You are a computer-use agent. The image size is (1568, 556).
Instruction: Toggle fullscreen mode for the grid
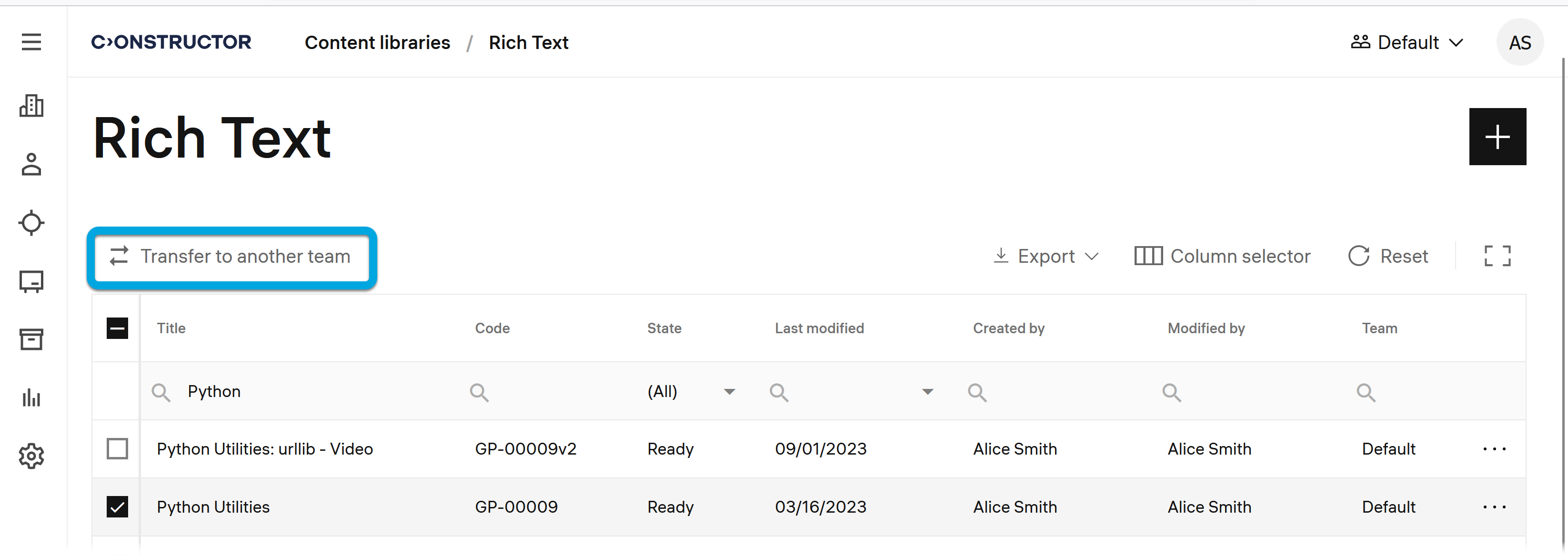[1497, 256]
